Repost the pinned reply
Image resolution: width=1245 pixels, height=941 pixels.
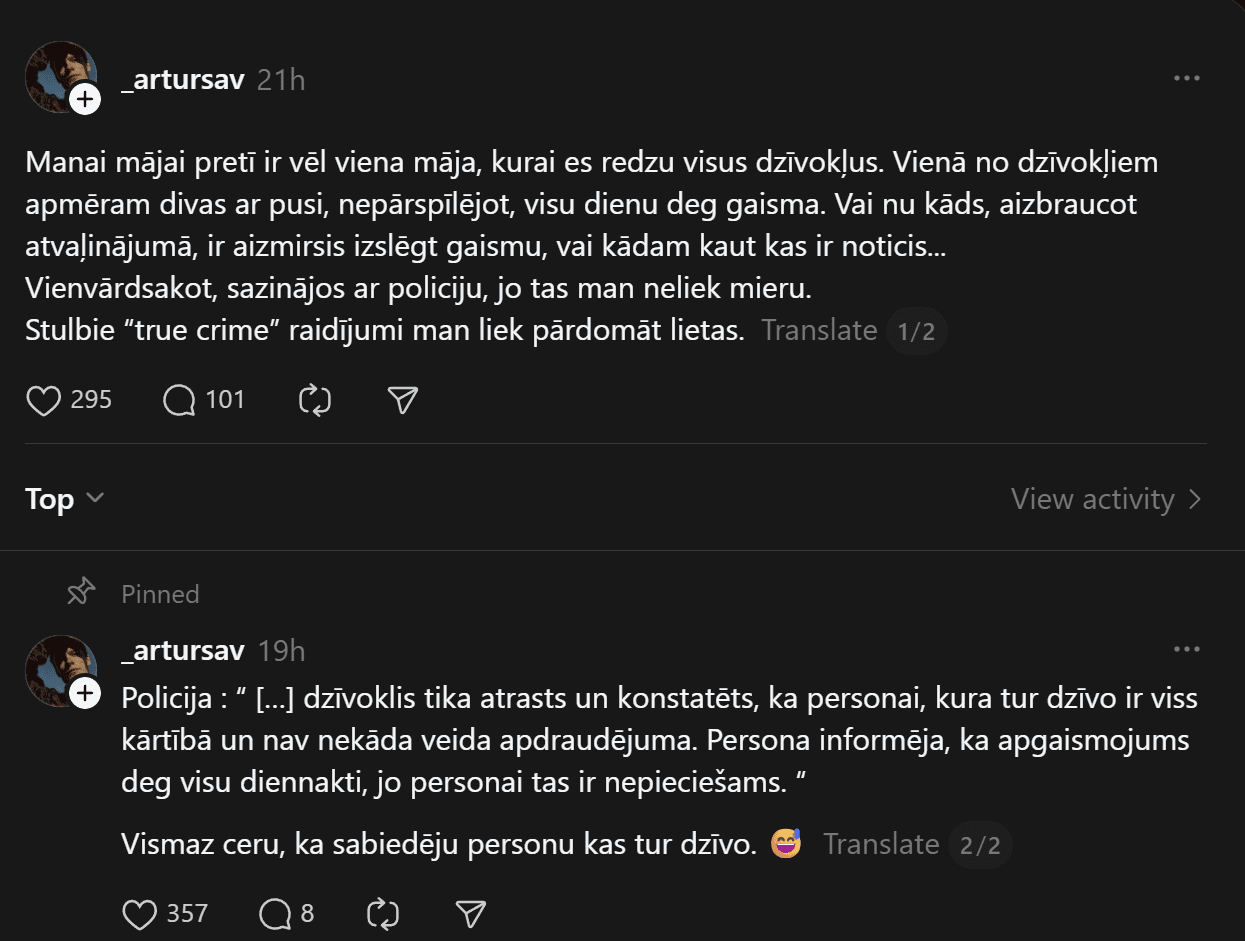[x=383, y=913]
